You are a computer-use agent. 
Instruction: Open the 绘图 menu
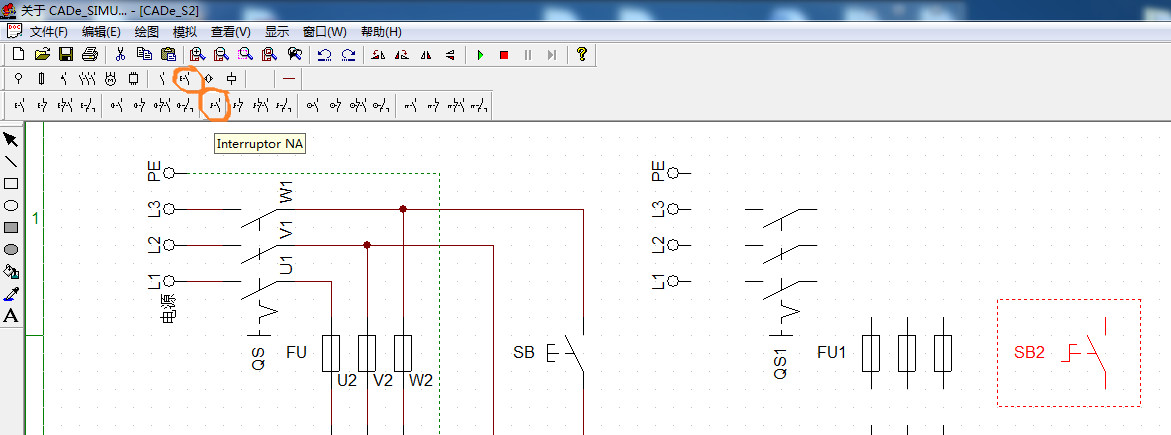pyautogui.click(x=146, y=32)
